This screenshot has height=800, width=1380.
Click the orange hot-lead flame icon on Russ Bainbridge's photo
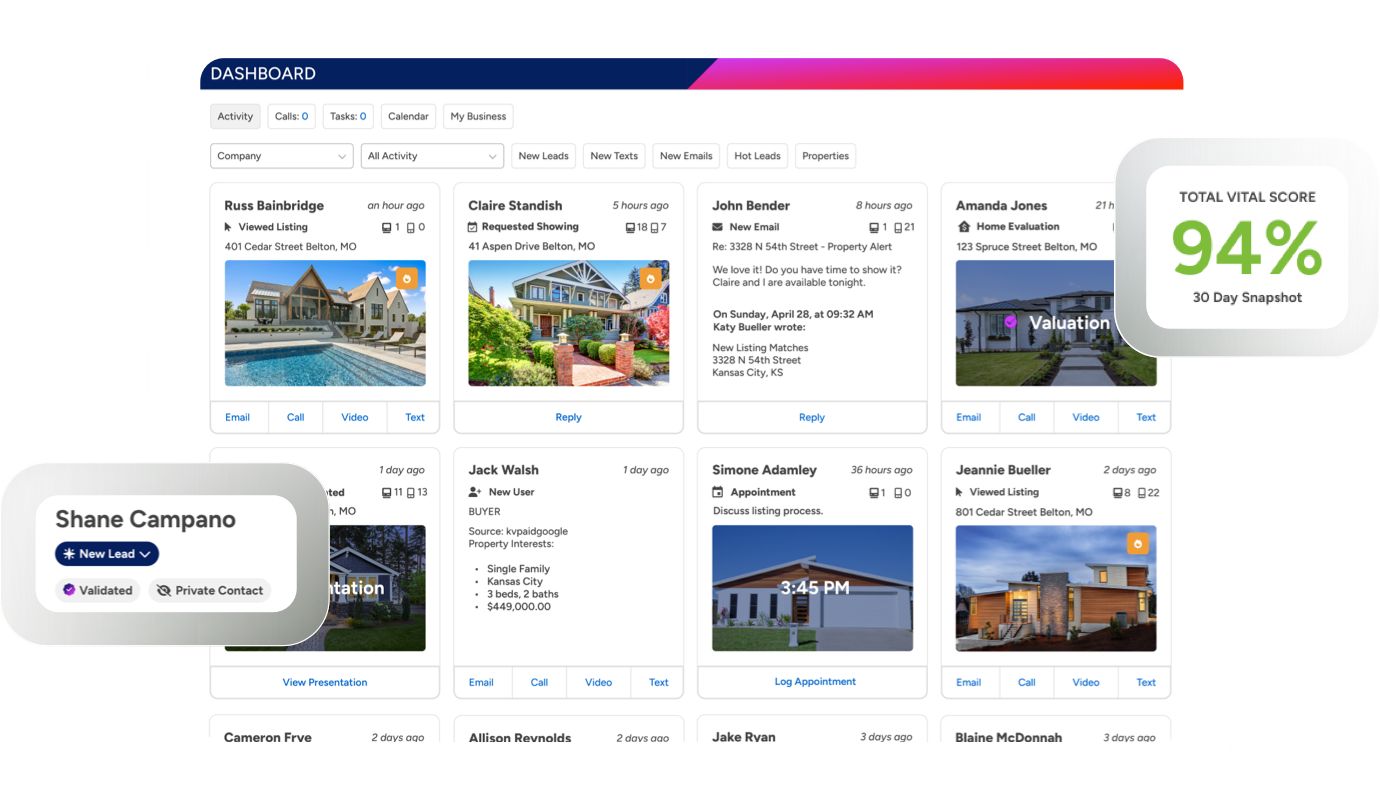click(x=406, y=277)
